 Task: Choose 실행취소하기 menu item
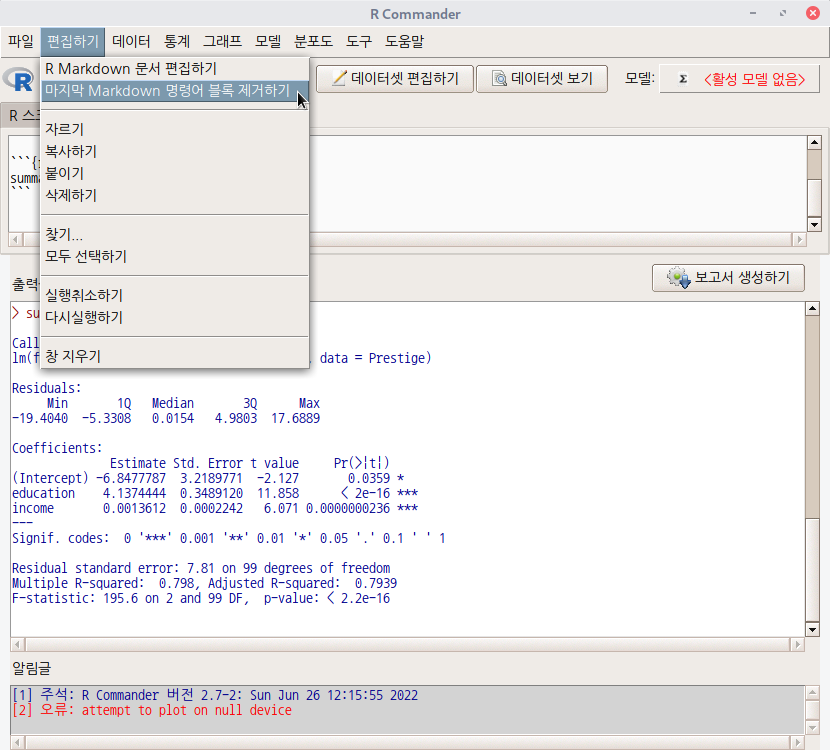pos(175,295)
